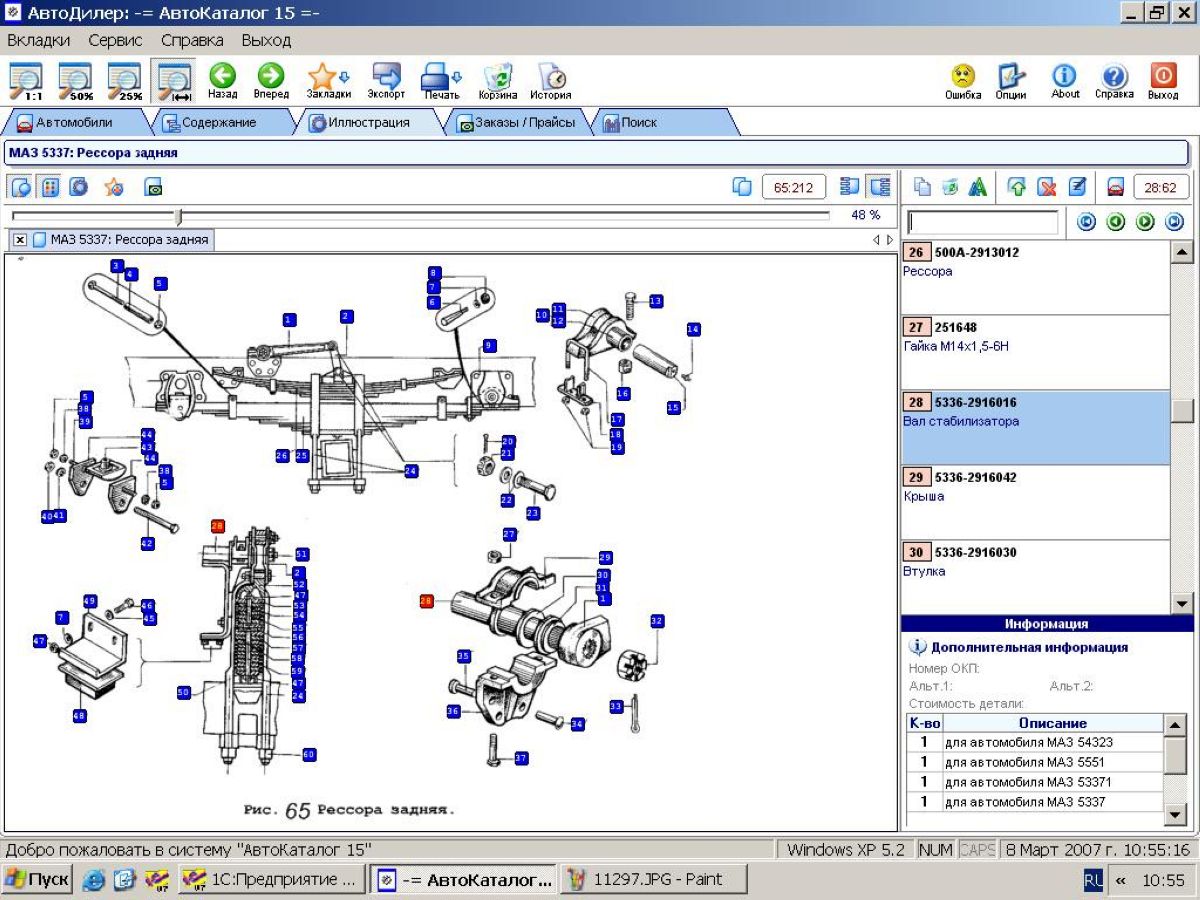Viewport: 1200px width, 900px height.
Task: Toggle the active right-list layout button
Action: point(879,187)
